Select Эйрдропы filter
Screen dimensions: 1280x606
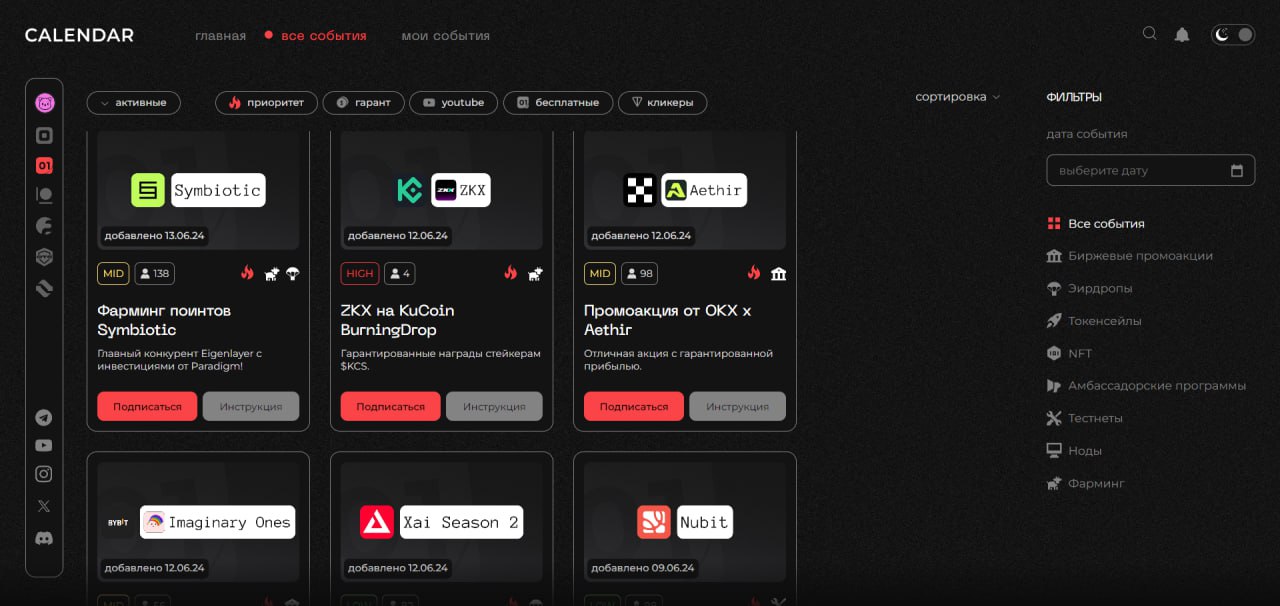[x=1089, y=288]
